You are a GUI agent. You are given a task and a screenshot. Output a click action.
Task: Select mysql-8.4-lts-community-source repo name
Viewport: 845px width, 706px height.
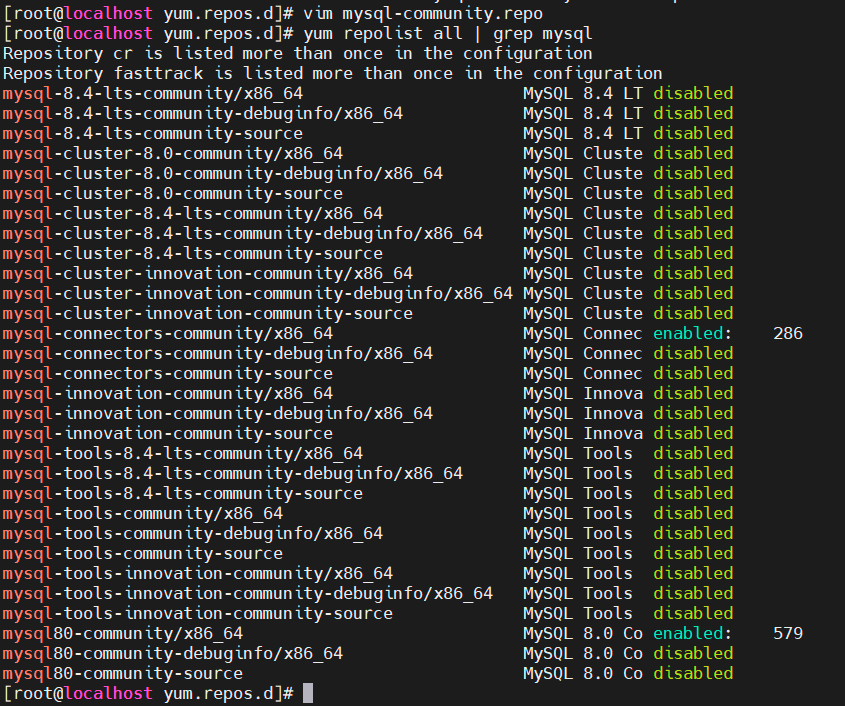tap(153, 133)
